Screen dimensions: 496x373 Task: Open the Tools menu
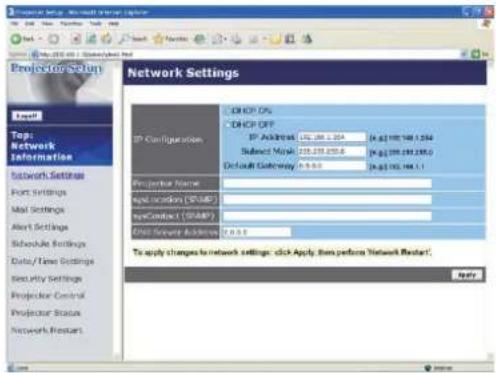(96, 24)
